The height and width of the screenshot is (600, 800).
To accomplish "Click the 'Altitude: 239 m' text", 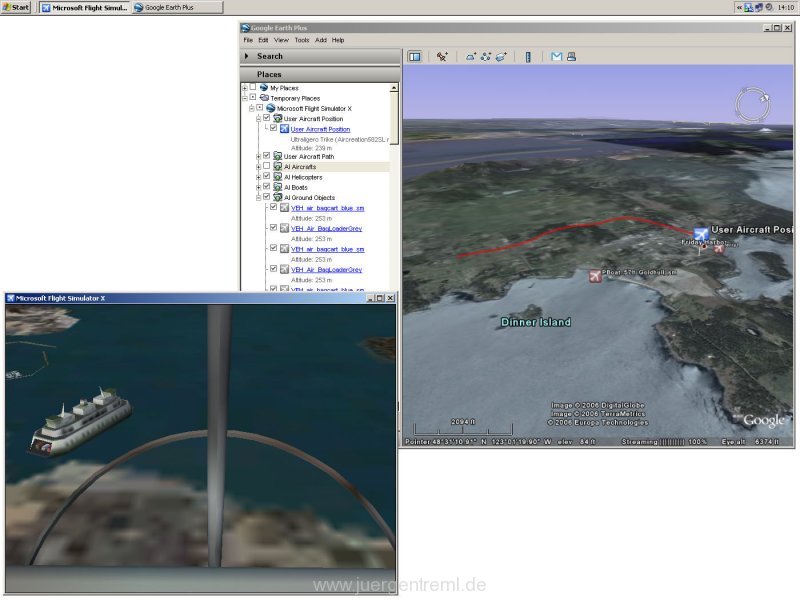I will tap(311, 148).
